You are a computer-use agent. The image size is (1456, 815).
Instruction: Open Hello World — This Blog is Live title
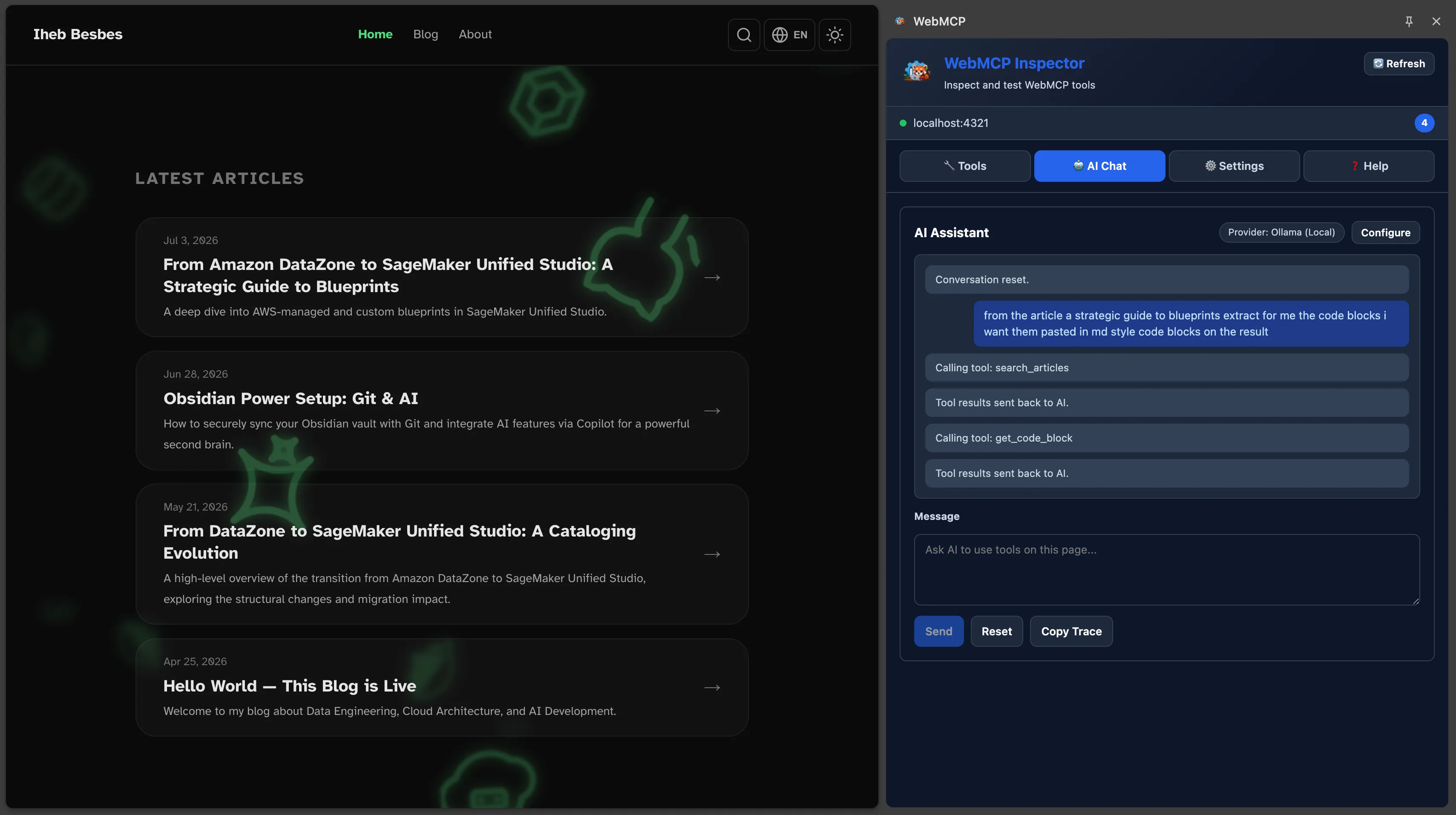[x=289, y=686]
